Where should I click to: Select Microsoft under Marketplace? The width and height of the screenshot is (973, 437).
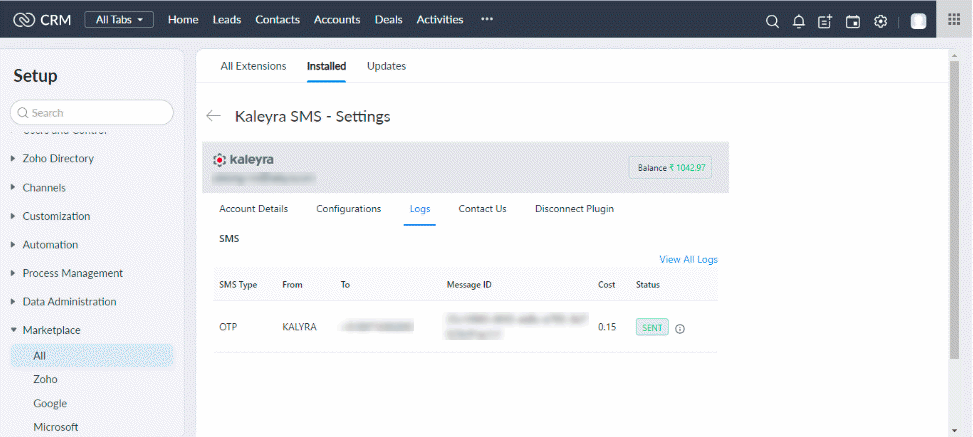click(x=56, y=427)
